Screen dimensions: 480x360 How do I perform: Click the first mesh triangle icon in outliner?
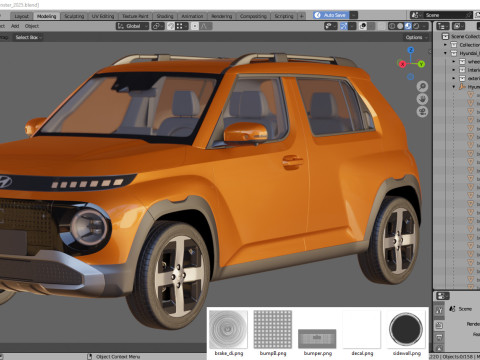tap(471, 95)
